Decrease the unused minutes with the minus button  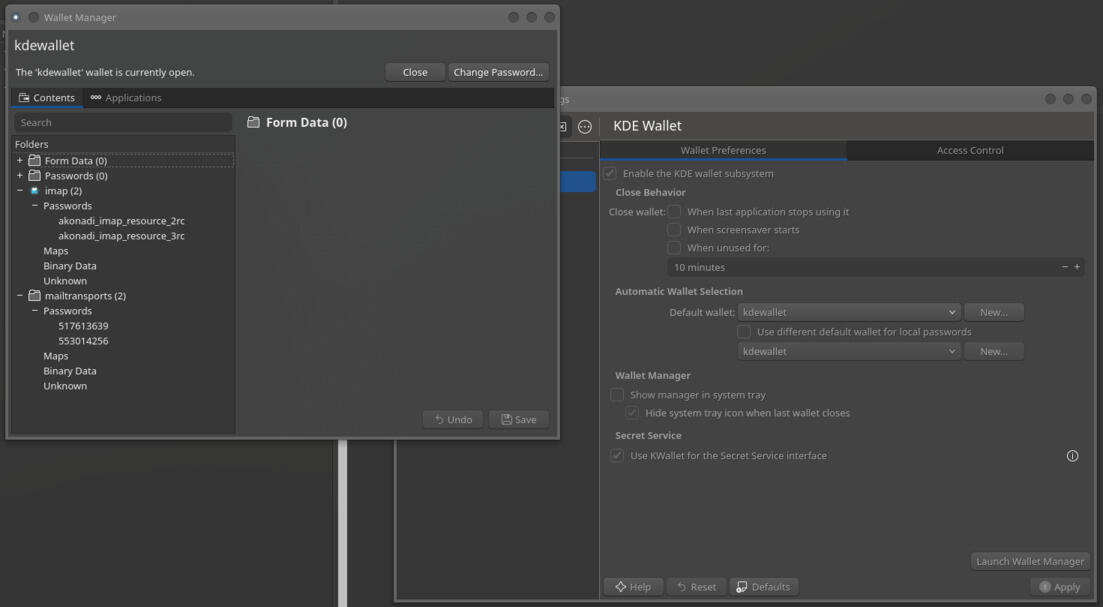coord(1064,267)
